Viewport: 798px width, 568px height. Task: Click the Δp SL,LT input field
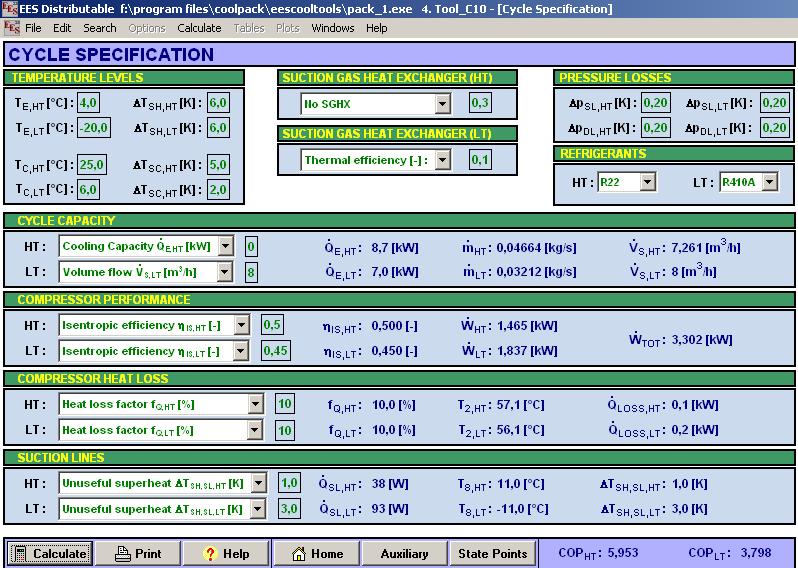pos(774,102)
